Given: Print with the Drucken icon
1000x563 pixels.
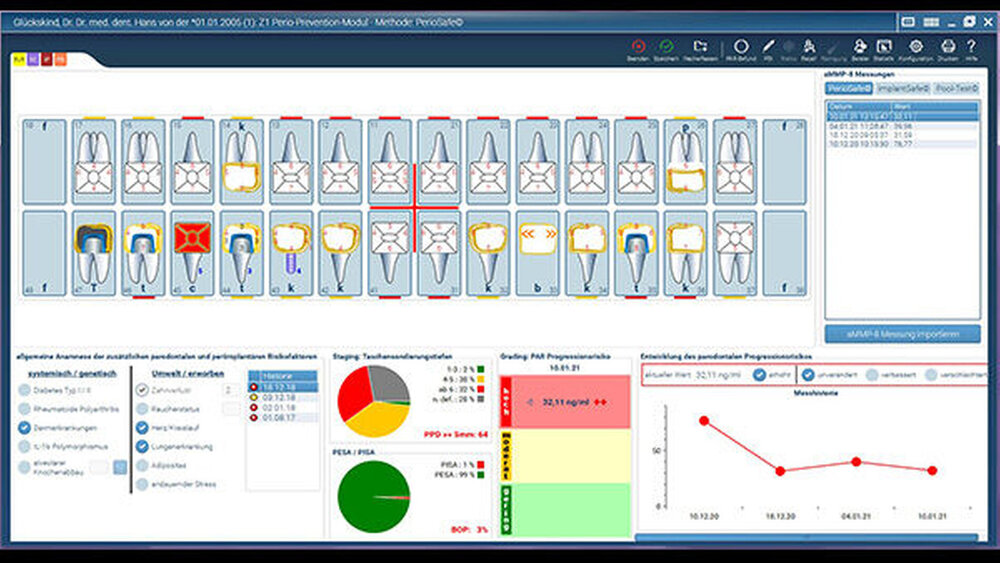Looking at the screenshot, I should pyautogui.click(x=947, y=47).
